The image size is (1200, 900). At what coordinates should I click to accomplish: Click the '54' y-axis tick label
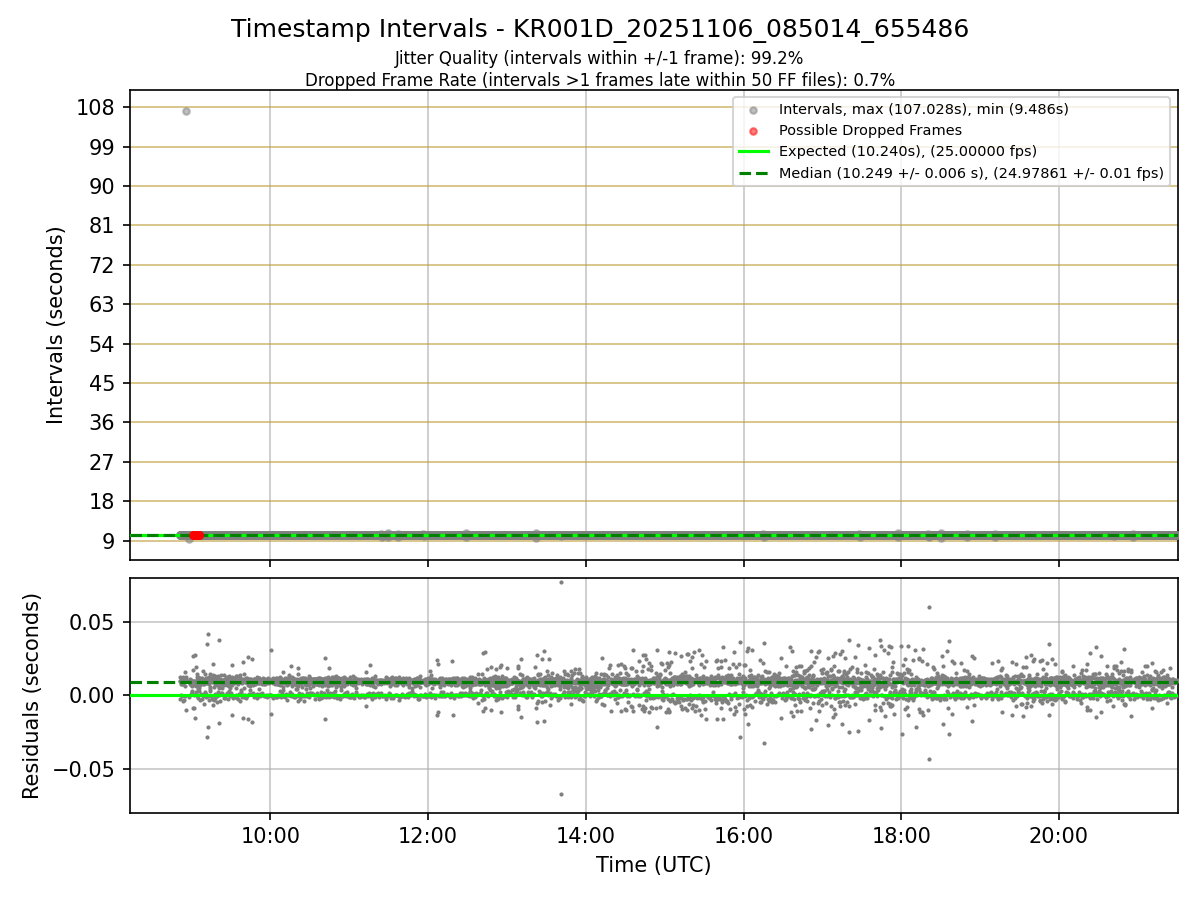click(103, 344)
